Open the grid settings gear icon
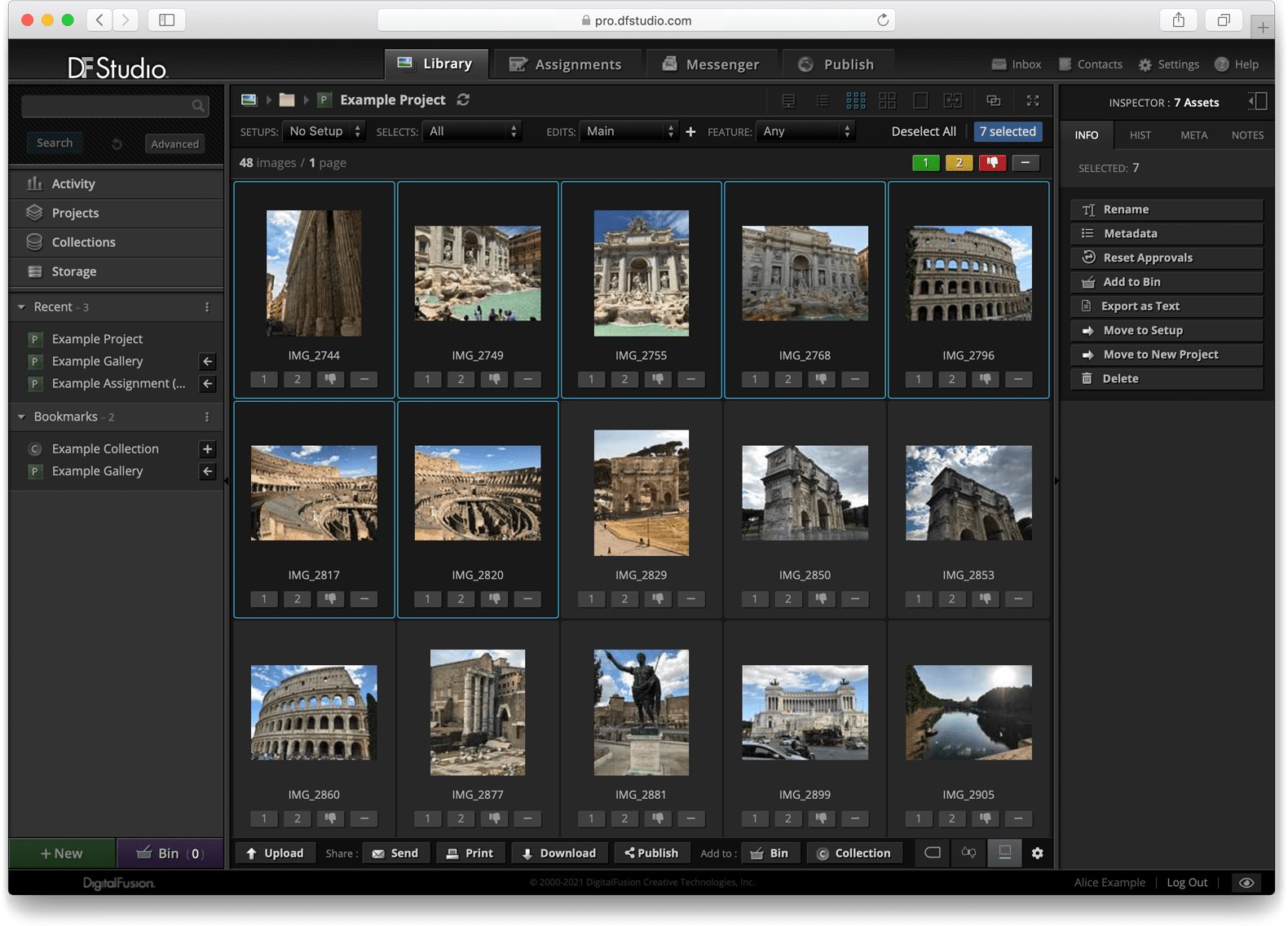1288x926 pixels. 1037,853
